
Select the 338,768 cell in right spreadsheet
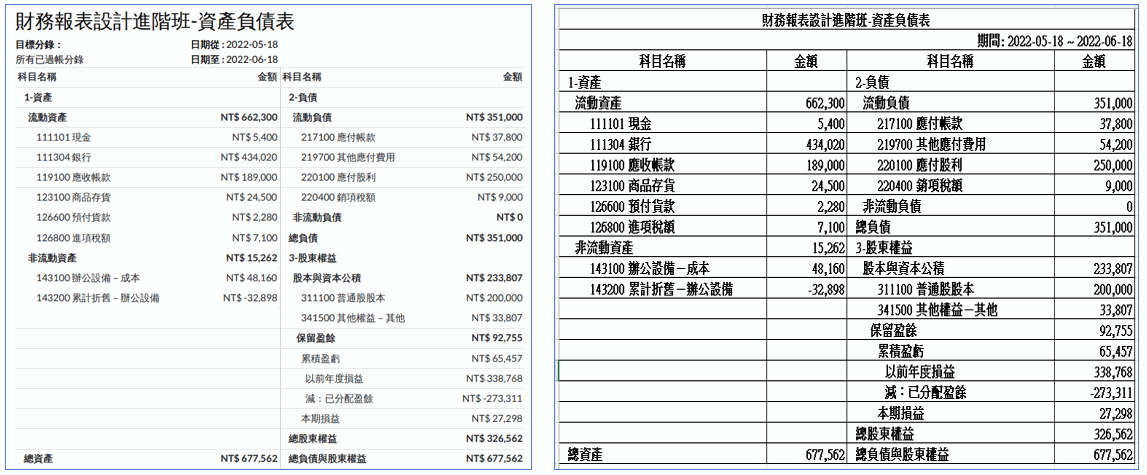tap(1094, 373)
